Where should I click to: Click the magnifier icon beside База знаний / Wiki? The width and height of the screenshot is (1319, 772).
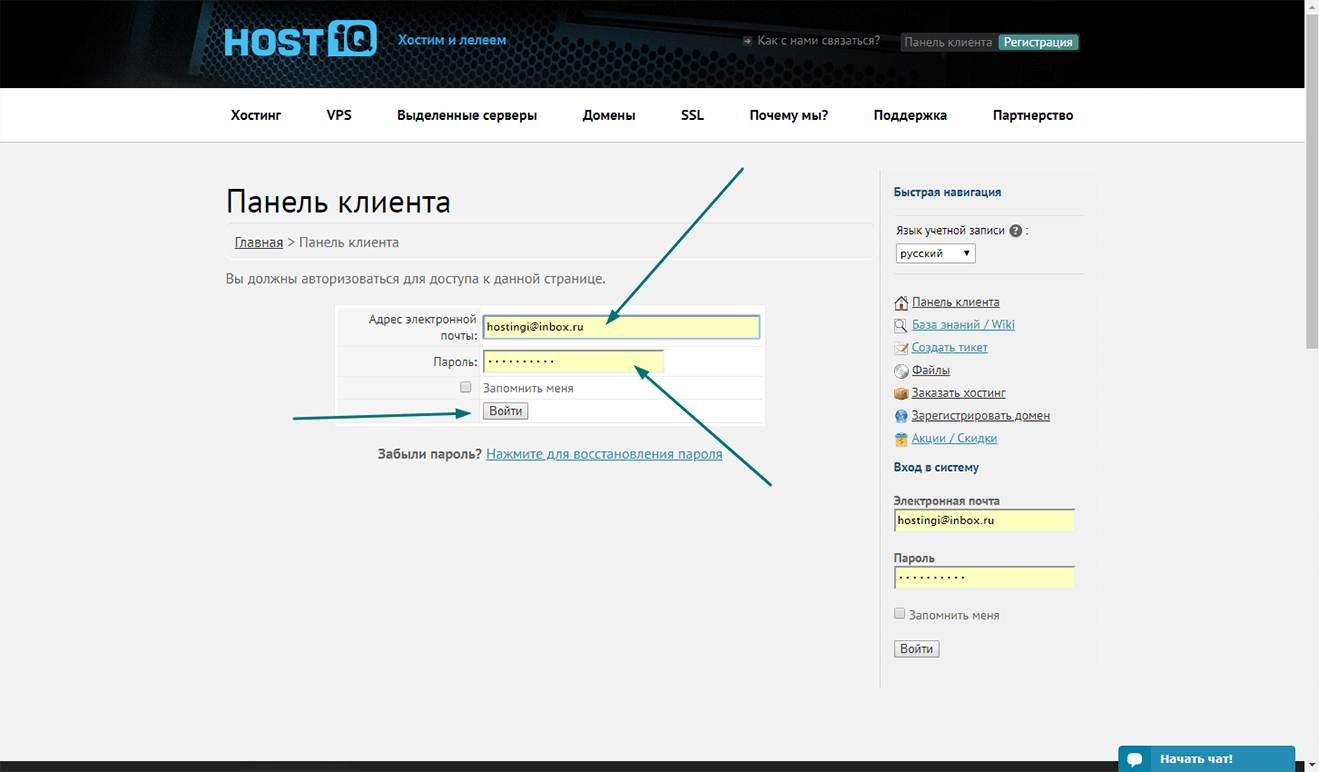pyautogui.click(x=901, y=325)
